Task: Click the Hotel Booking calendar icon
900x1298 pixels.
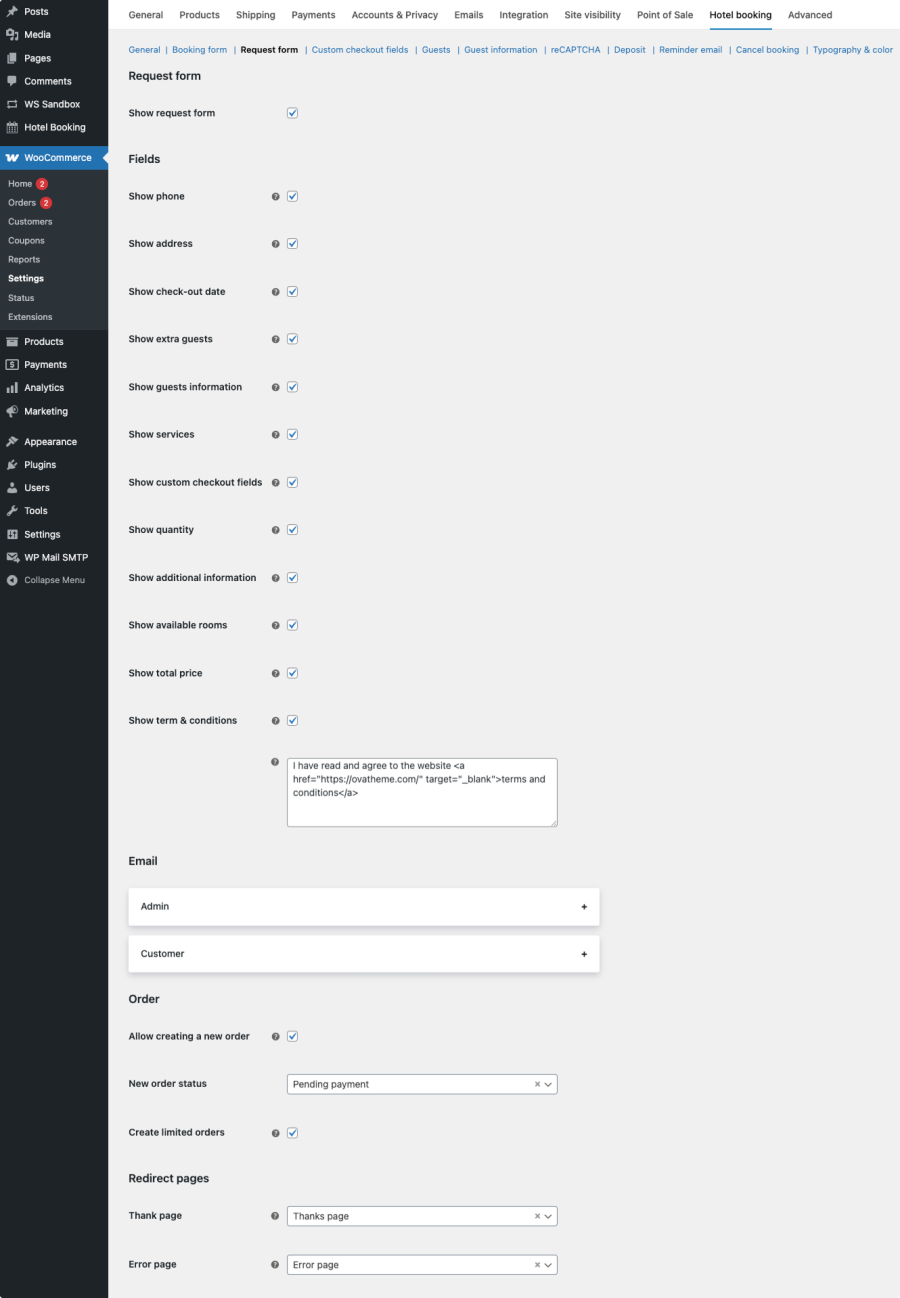Action: [12, 127]
